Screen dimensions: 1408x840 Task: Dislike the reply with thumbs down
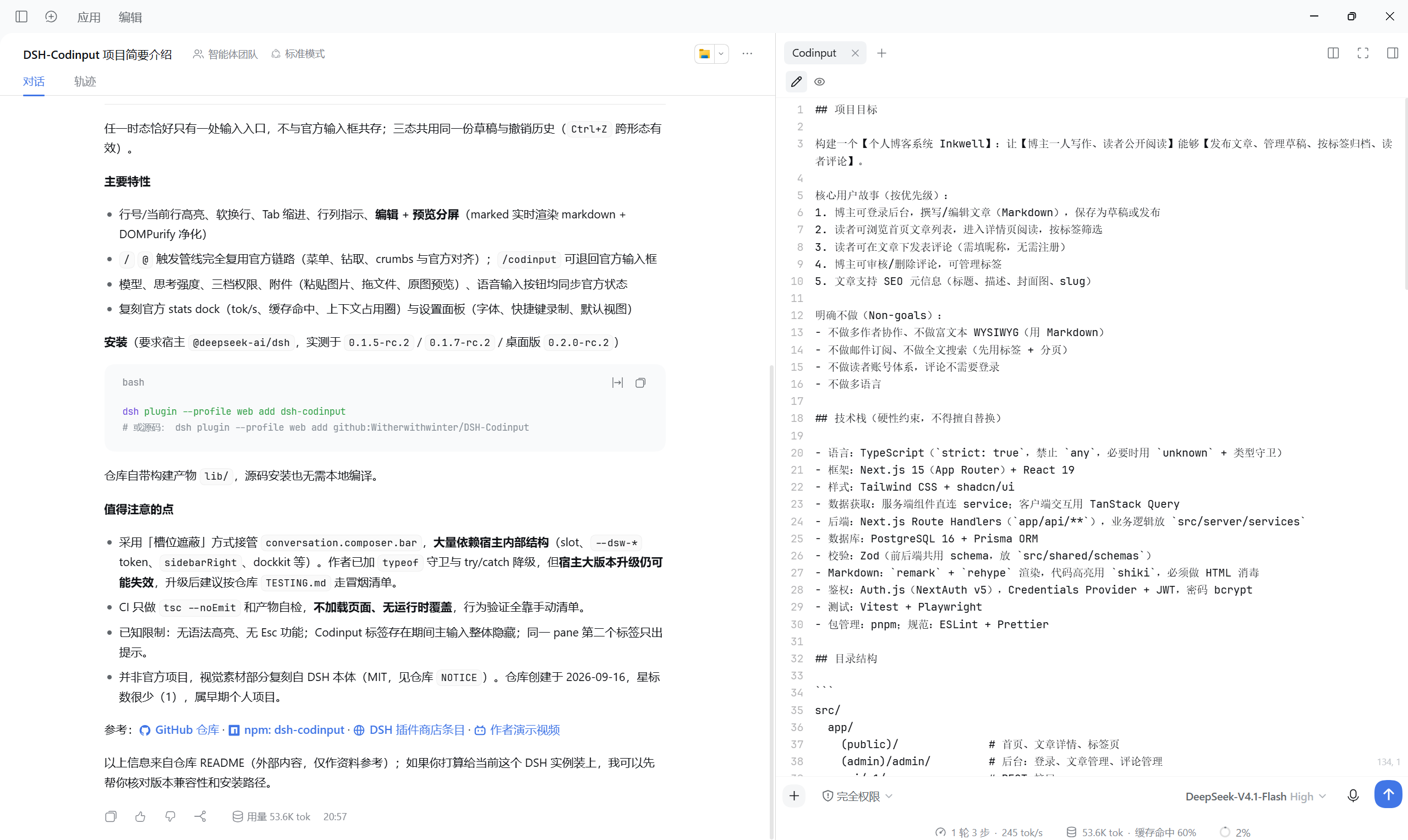tap(170, 816)
